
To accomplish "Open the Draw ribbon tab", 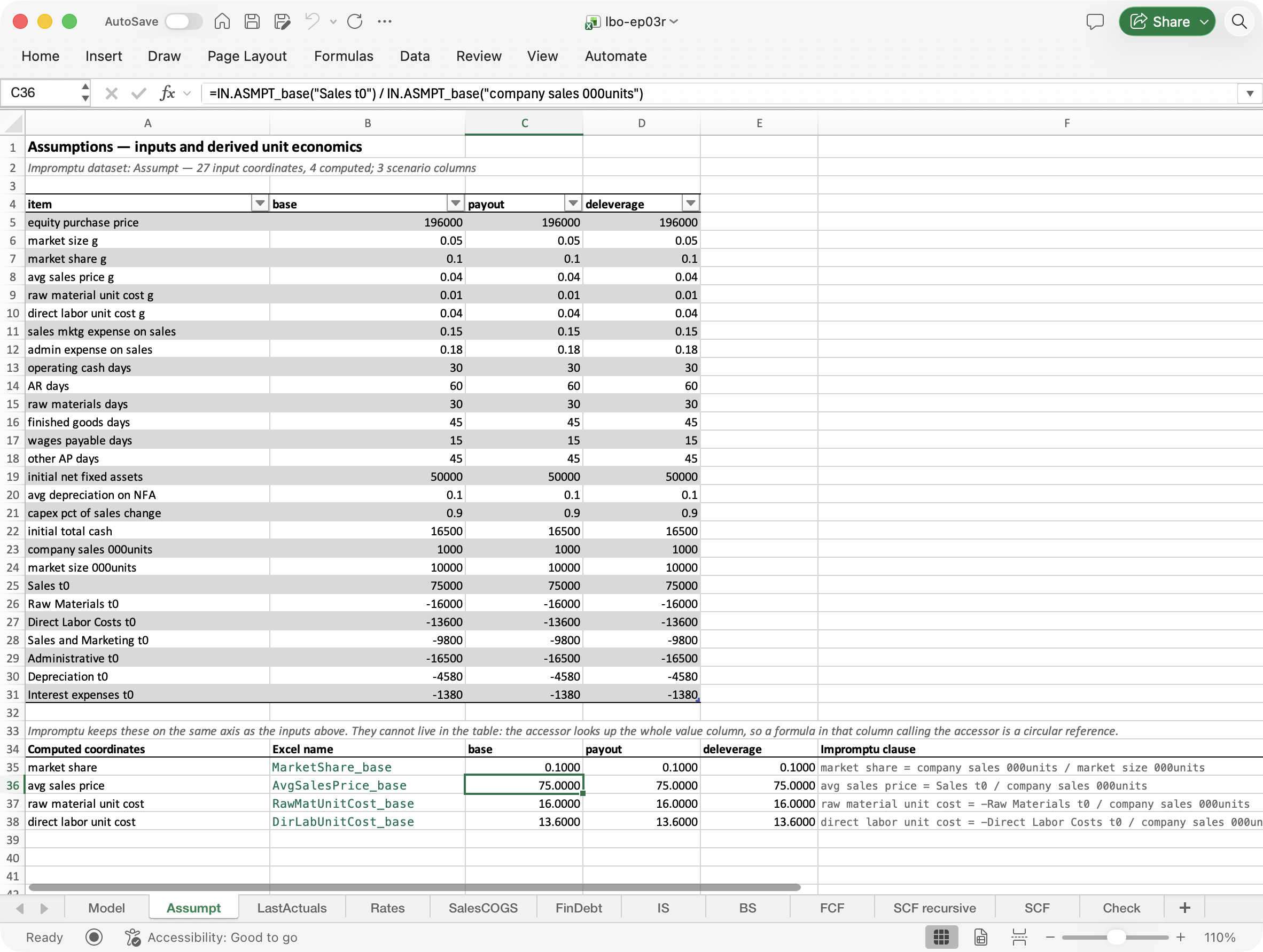I will click(x=165, y=56).
